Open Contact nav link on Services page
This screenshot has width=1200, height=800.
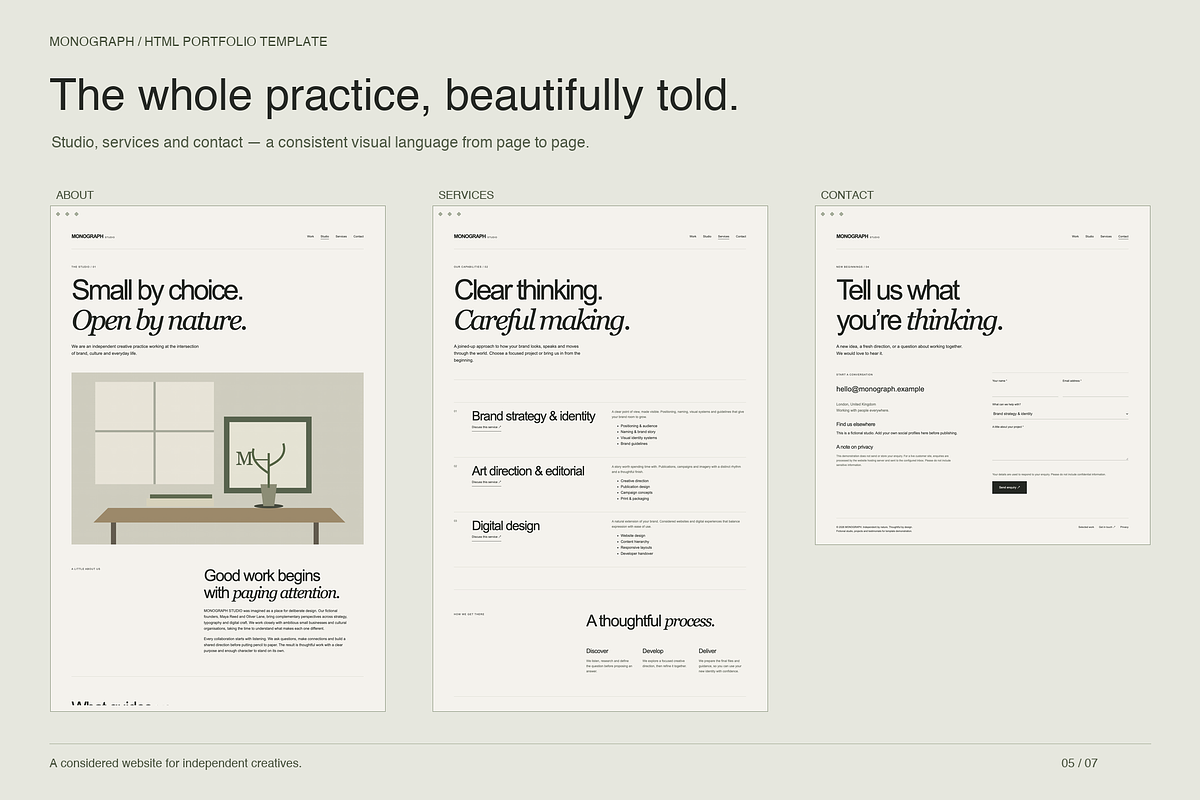pyautogui.click(x=740, y=236)
